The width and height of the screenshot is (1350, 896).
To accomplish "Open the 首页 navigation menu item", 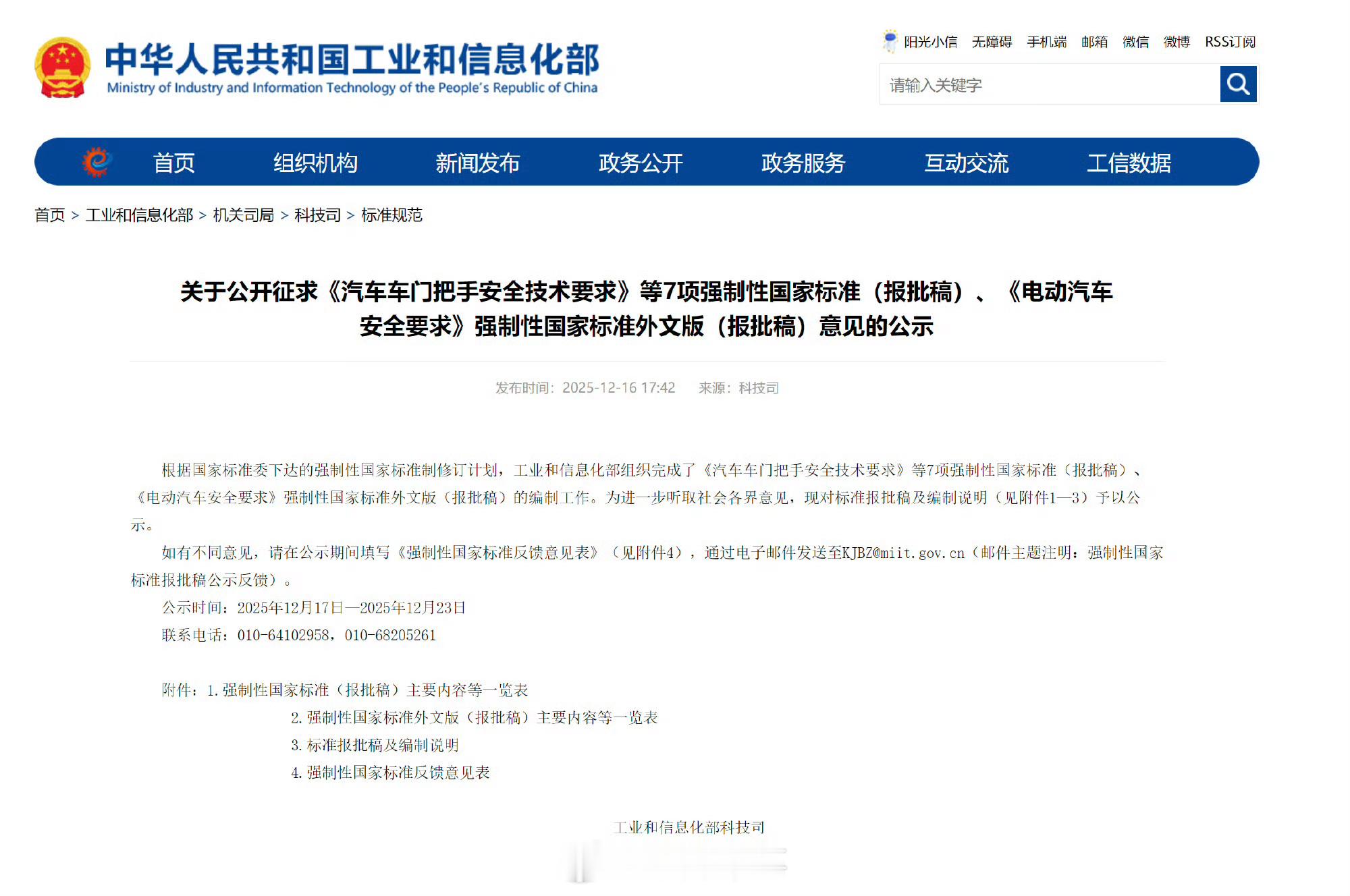I will tap(175, 162).
